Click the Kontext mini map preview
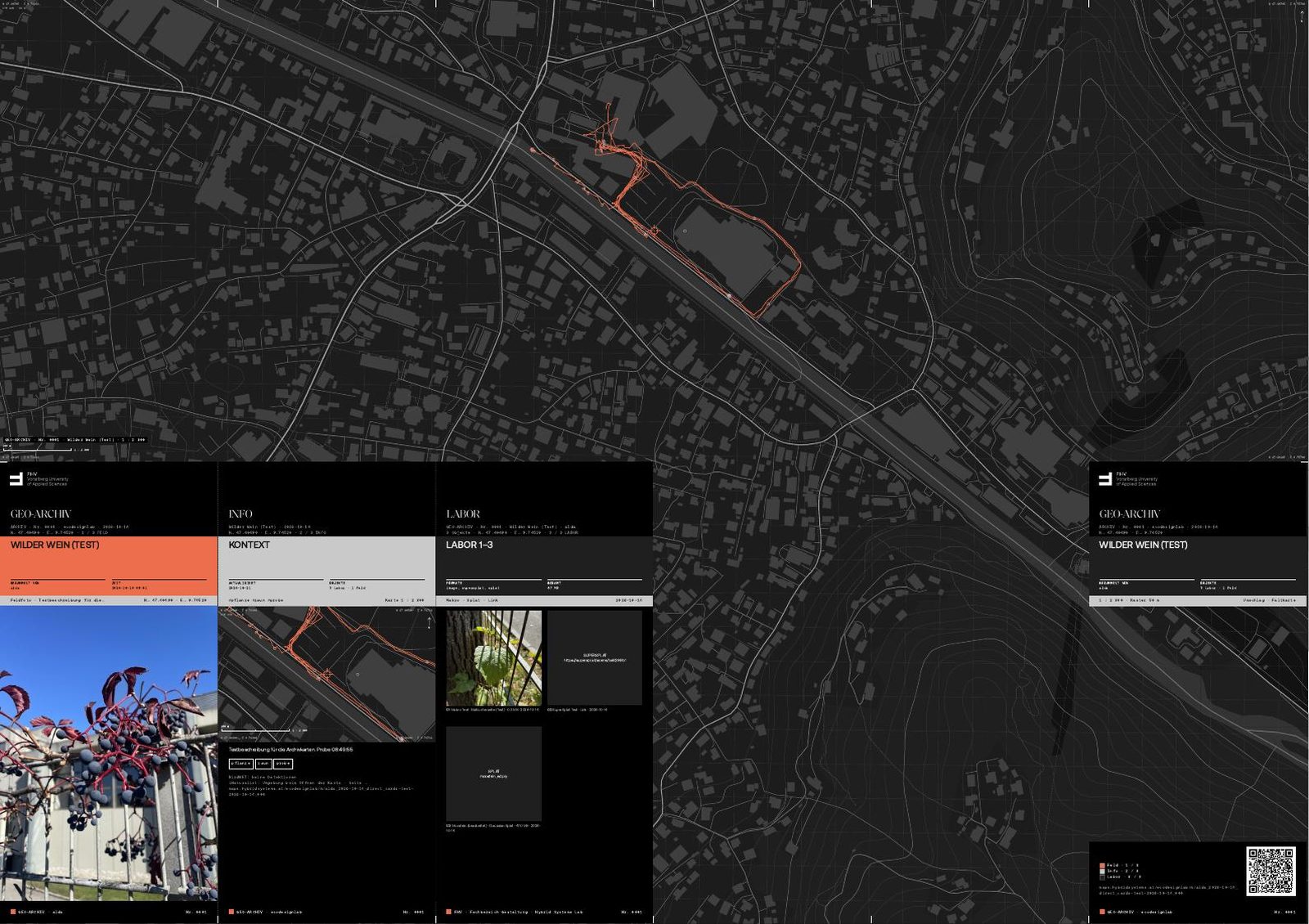The image size is (1309, 924). click(x=326, y=674)
